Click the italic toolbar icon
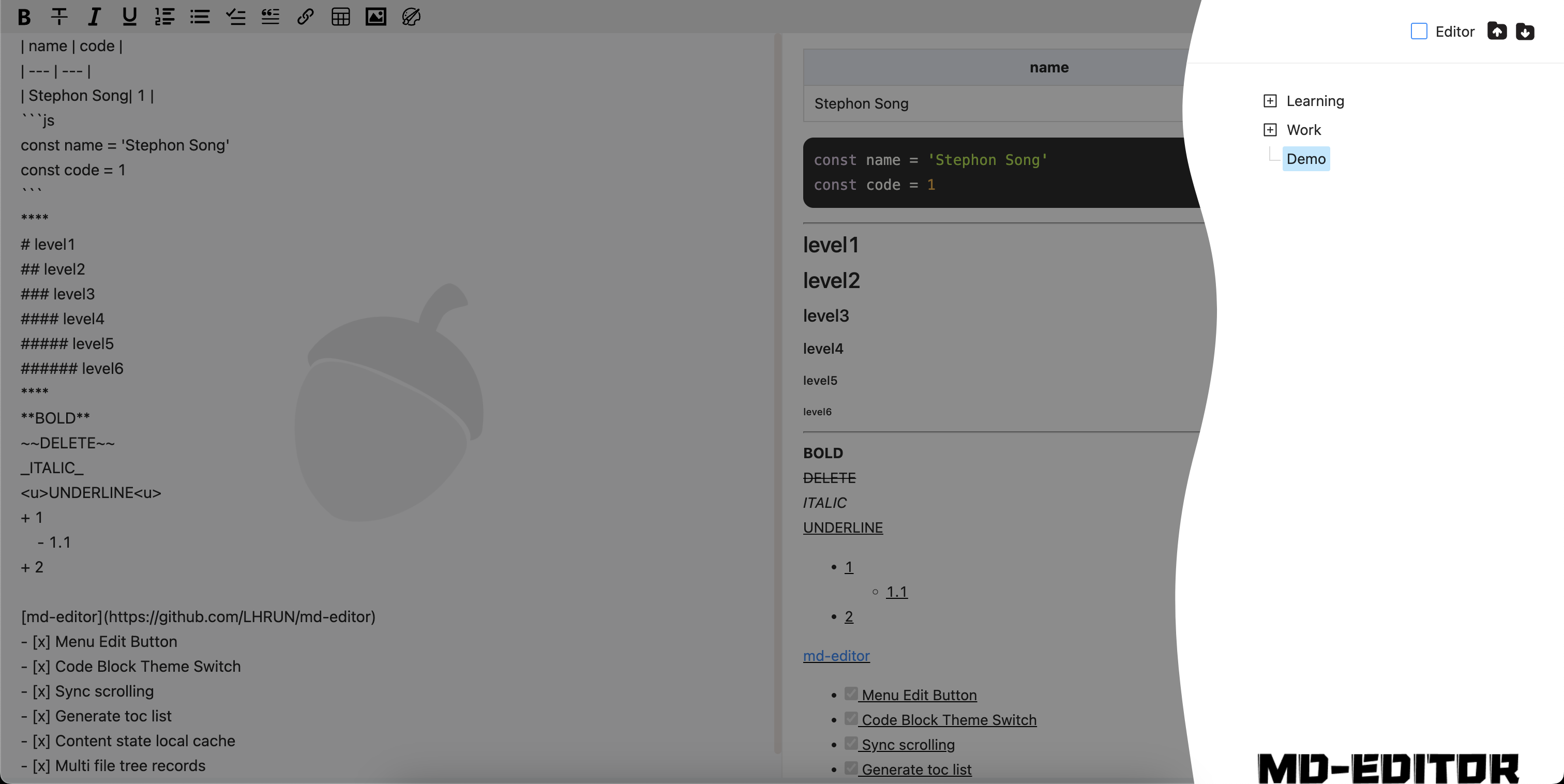Screen dimensions: 1564x784 click(94, 17)
